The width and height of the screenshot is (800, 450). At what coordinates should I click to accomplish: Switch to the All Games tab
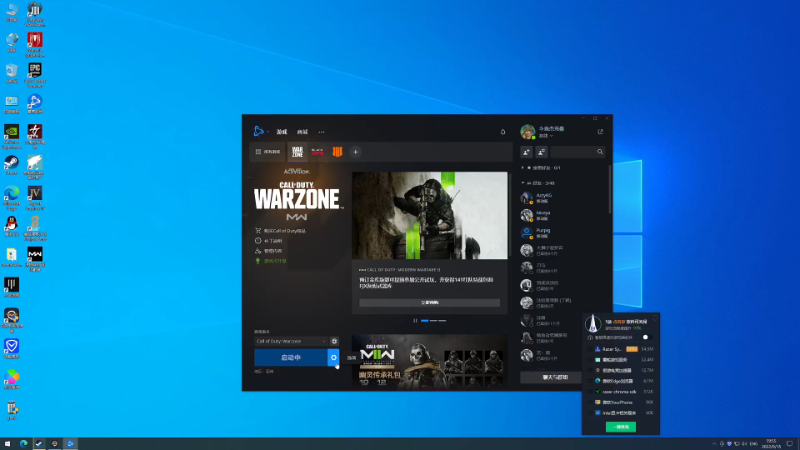pyautogui.click(x=268, y=152)
